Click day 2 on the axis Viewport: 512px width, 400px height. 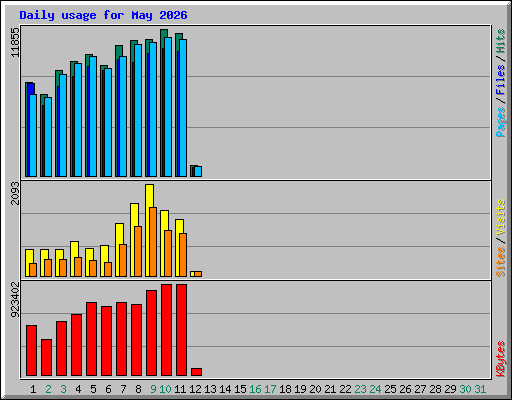[48, 389]
